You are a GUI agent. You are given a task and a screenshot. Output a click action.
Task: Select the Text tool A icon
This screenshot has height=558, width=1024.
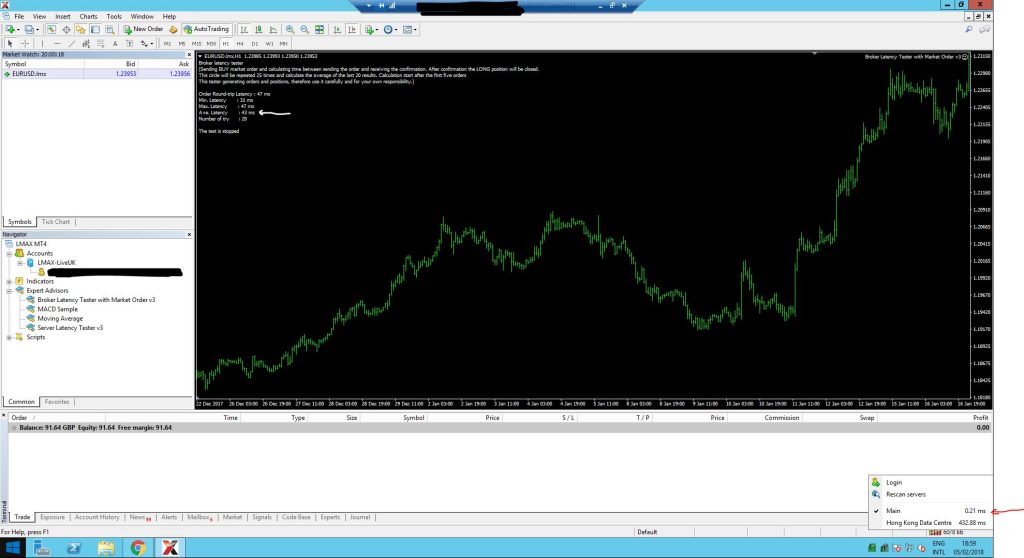(115, 44)
